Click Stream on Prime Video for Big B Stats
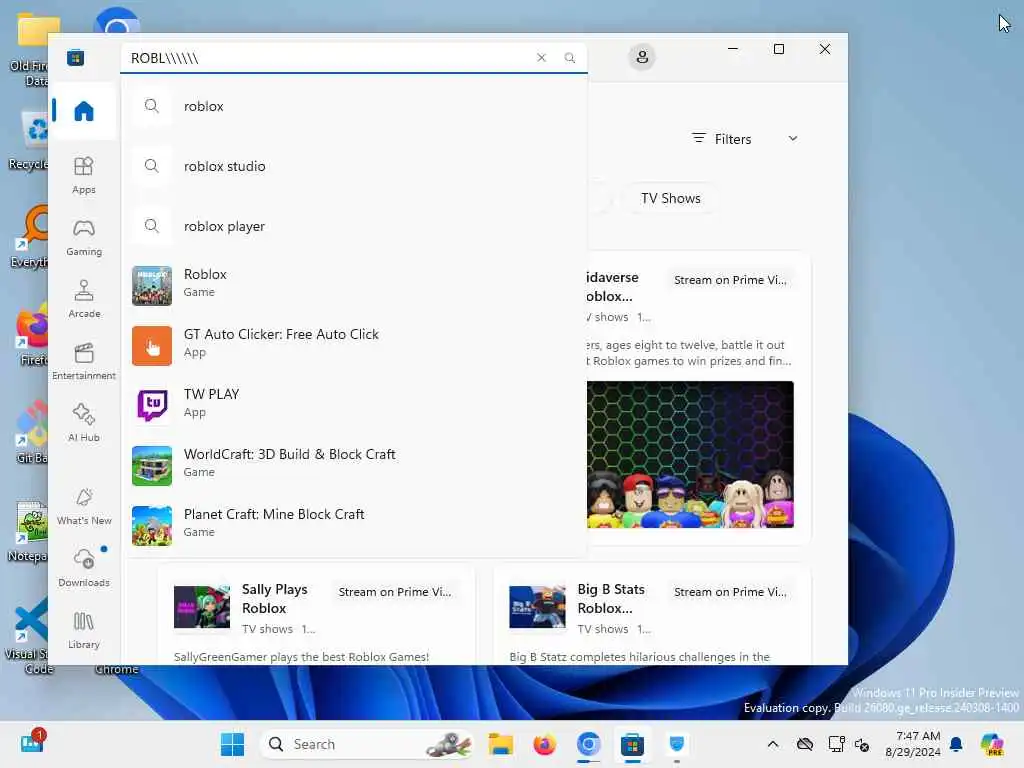The image size is (1024, 768). coord(730,592)
